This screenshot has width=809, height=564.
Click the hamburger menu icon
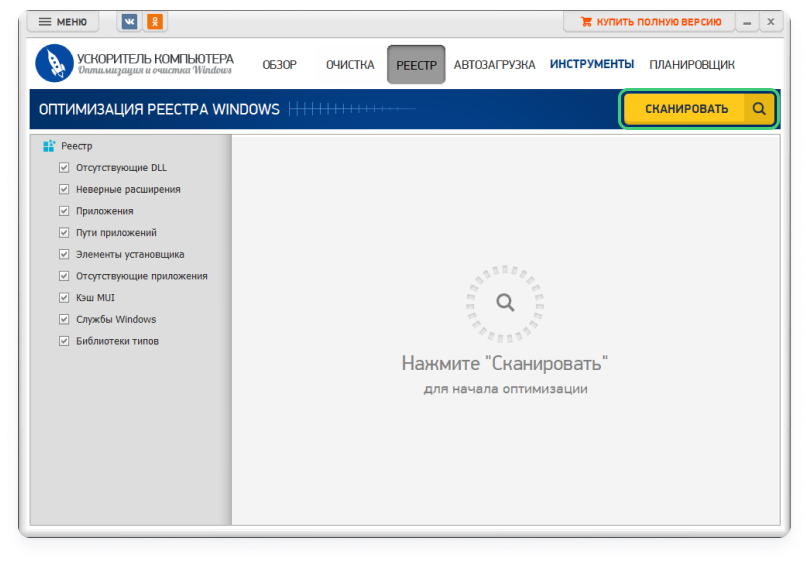(x=45, y=22)
